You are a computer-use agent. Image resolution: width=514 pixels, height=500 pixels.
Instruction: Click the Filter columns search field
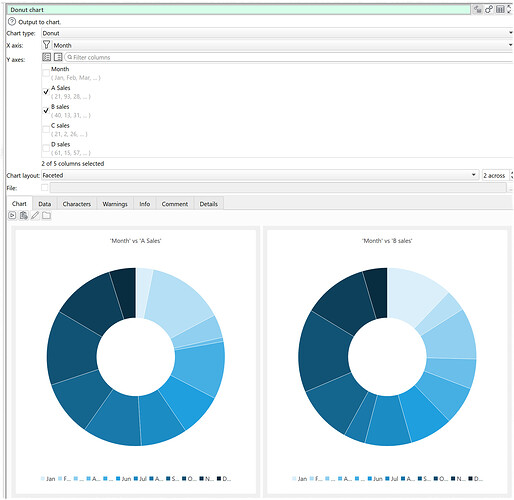[288, 57]
